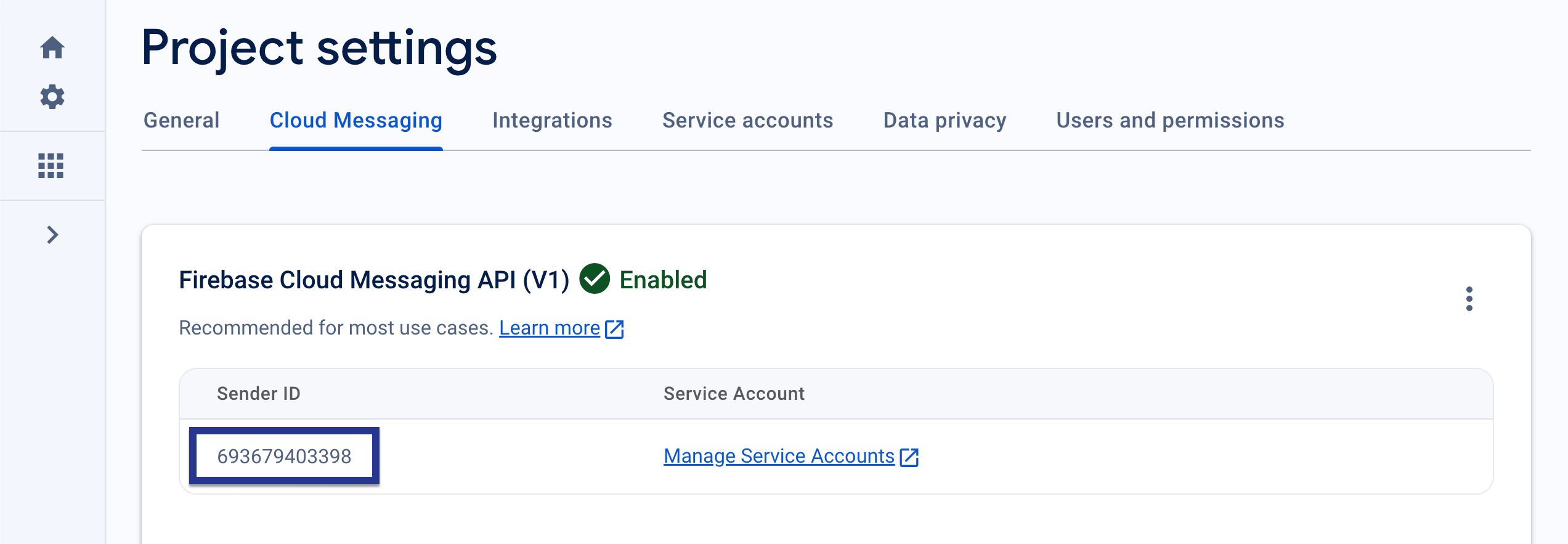Expand the sidebar with chevron arrow
The width and height of the screenshot is (1568, 544).
(52, 235)
